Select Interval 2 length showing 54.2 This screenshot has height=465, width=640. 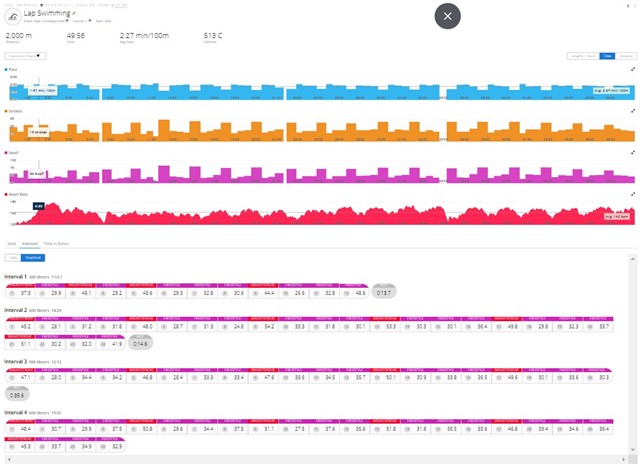(264, 325)
